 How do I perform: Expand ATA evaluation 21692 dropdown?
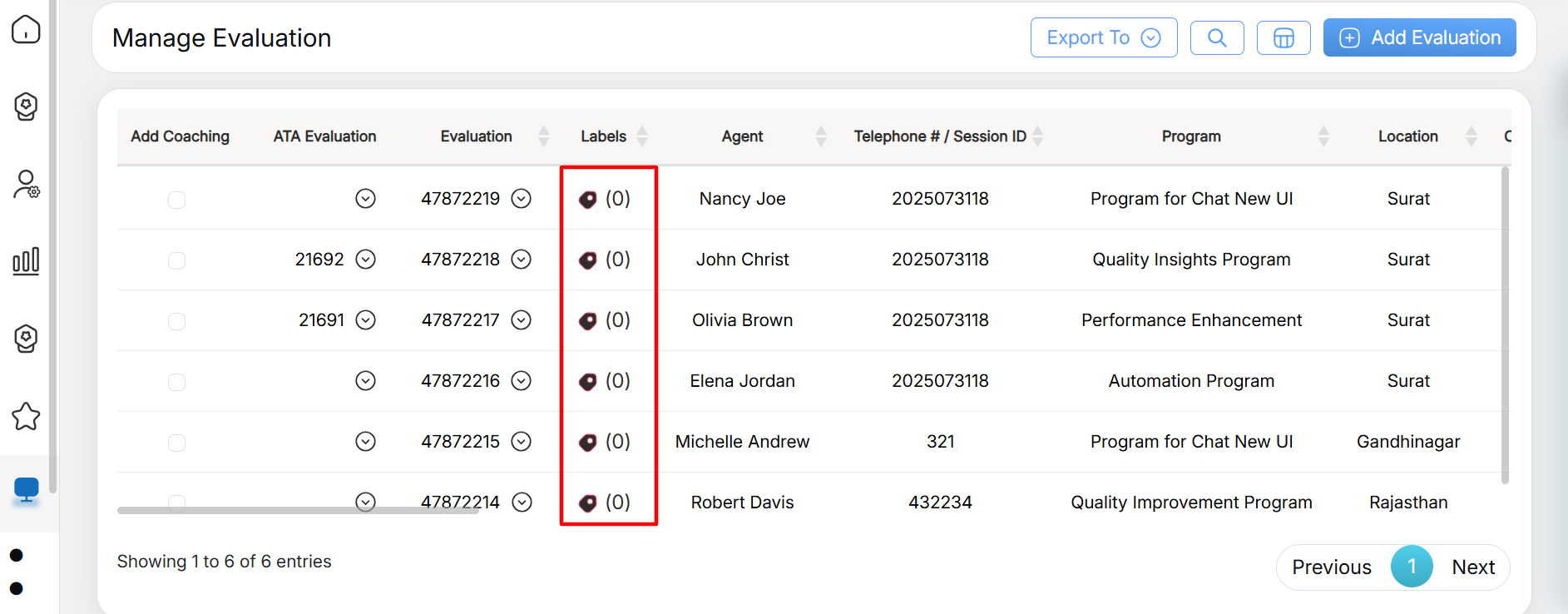coord(365,260)
